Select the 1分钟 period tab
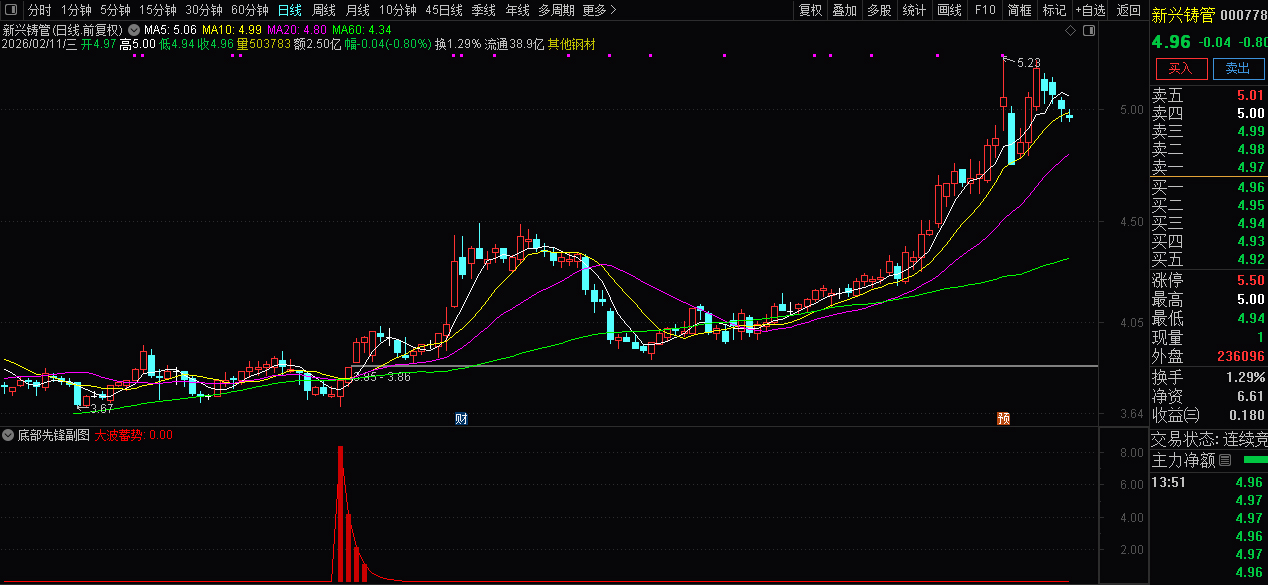 (76, 10)
